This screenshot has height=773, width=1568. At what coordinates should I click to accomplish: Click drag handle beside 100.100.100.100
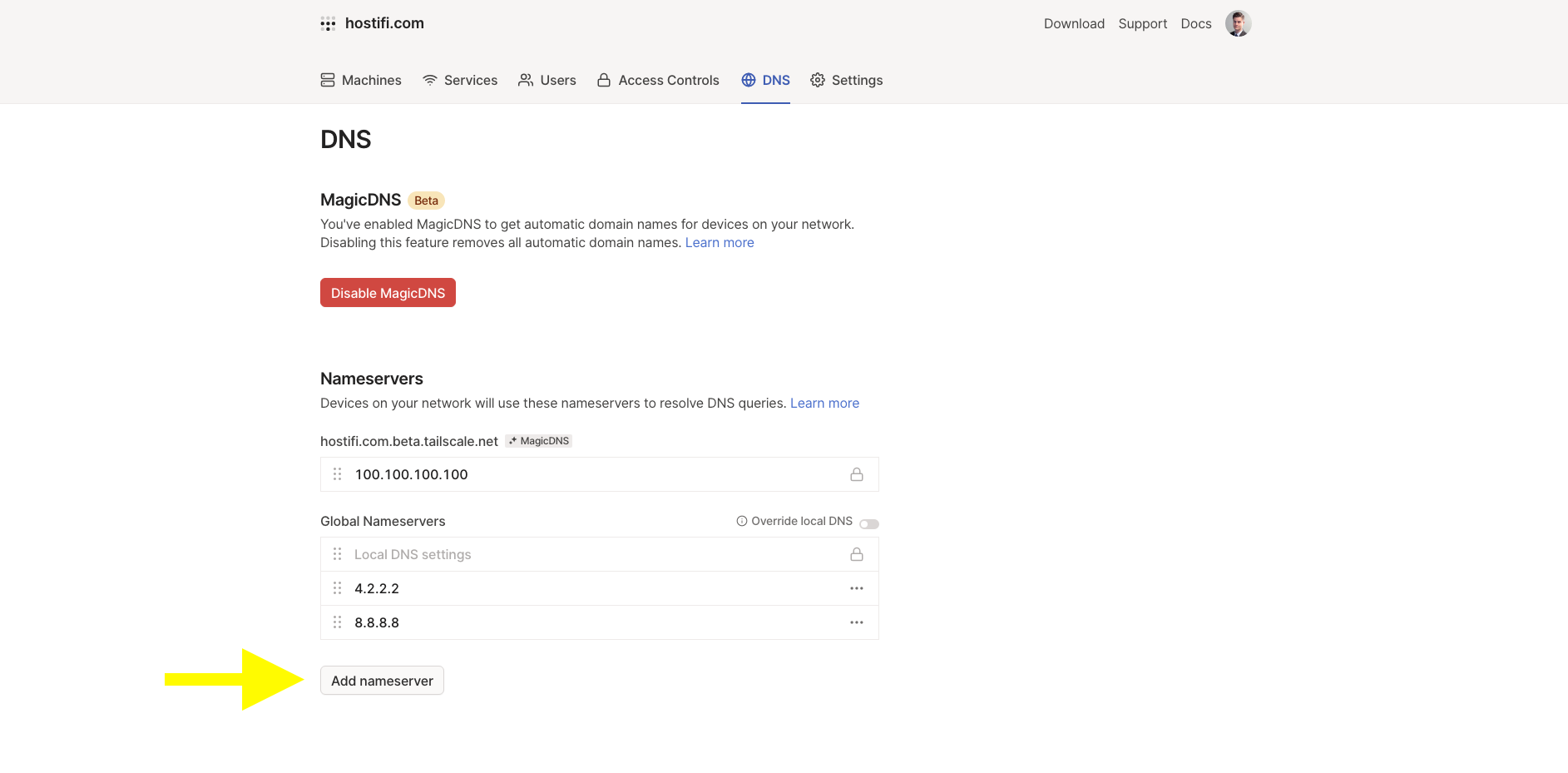[x=338, y=474]
